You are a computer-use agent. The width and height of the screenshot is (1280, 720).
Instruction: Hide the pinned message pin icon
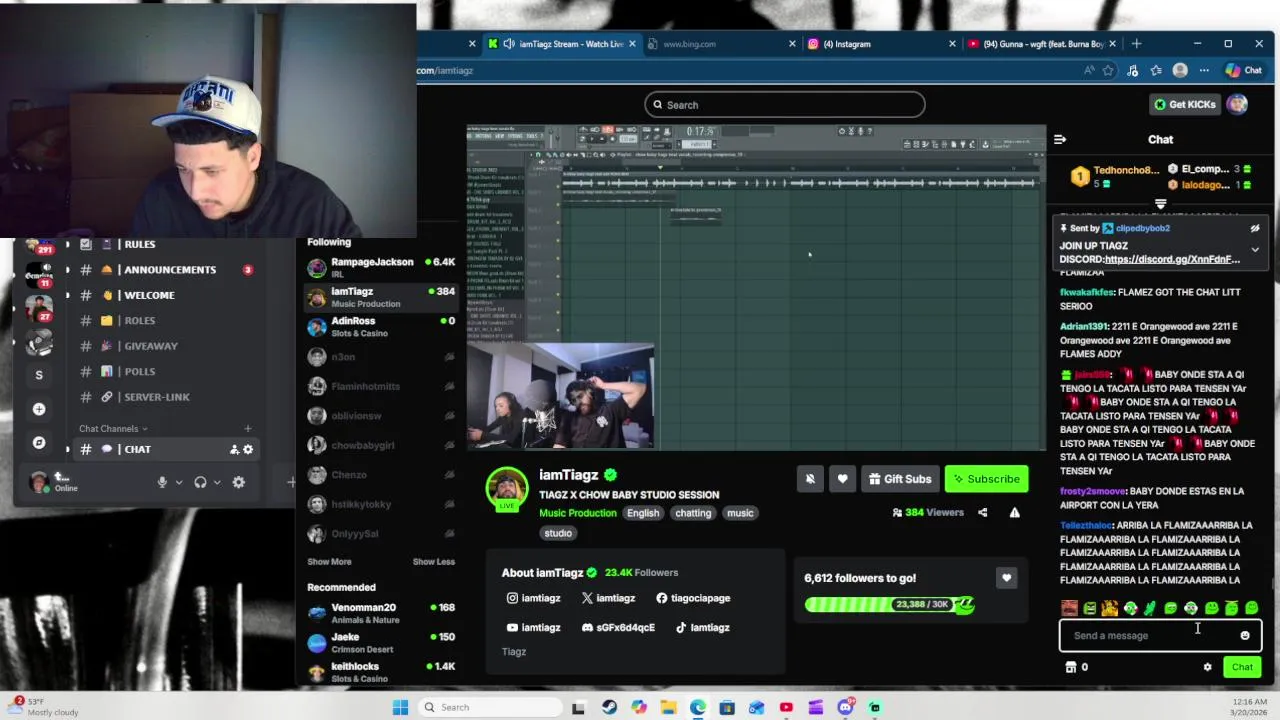(x=1255, y=228)
